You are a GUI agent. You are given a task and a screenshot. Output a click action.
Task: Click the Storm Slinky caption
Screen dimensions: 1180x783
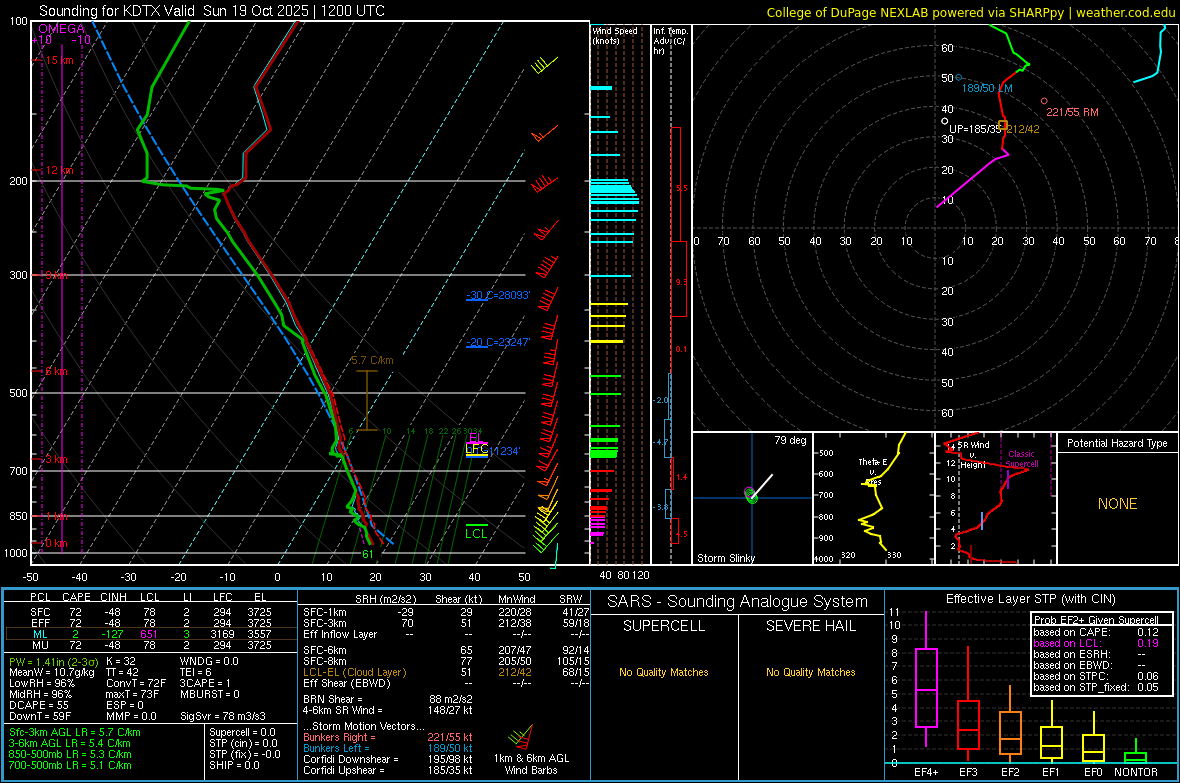(725, 558)
